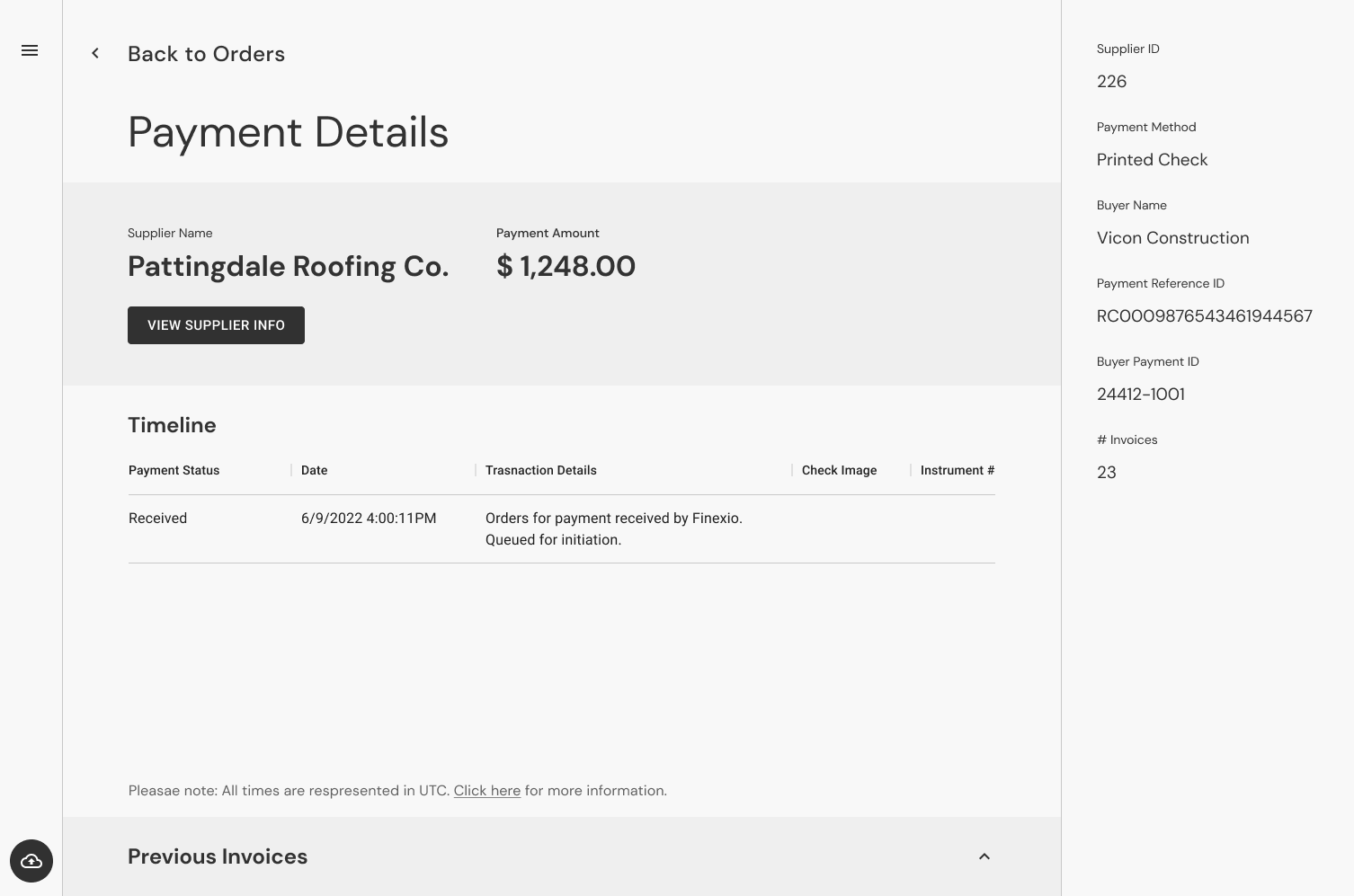
Task: Click the $ 1,248.00 payment amount
Action: pyautogui.click(x=566, y=266)
